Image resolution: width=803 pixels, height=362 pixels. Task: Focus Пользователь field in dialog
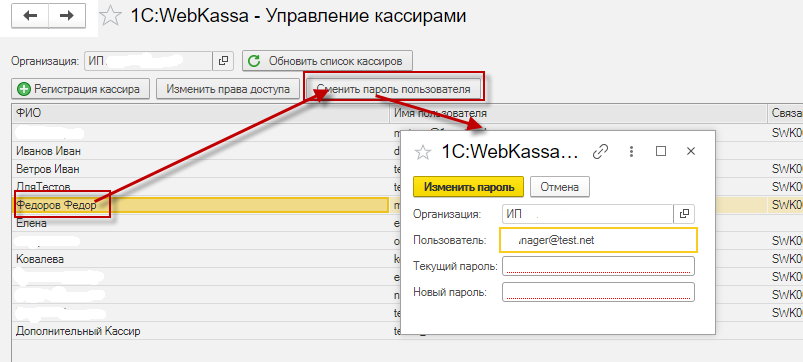pos(598,240)
